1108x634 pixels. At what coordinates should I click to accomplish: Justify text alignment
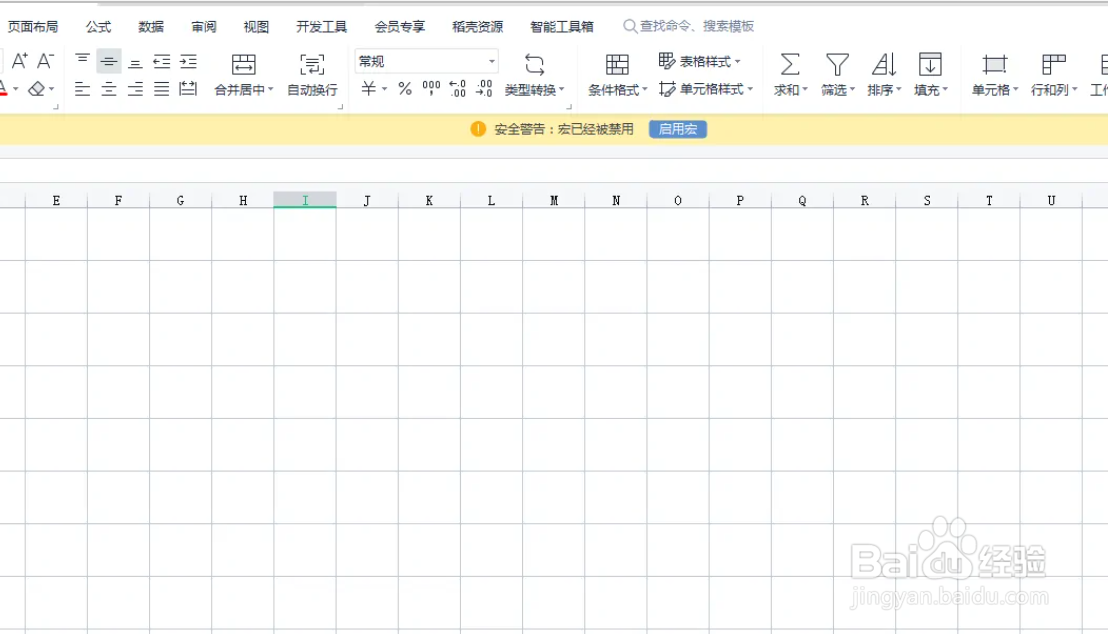162,89
